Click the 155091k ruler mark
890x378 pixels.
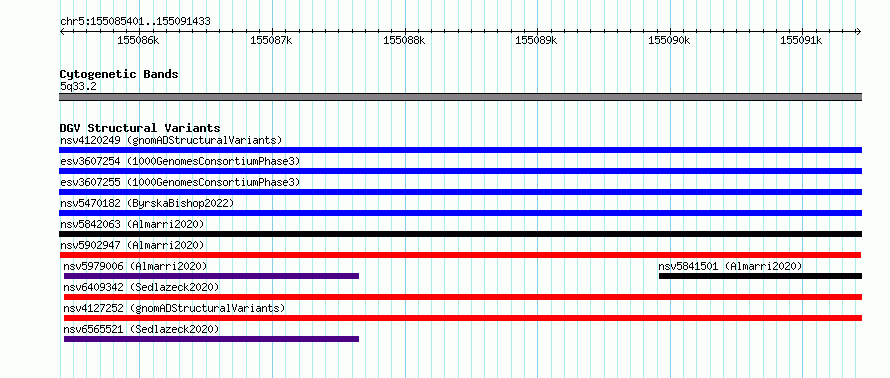click(801, 40)
